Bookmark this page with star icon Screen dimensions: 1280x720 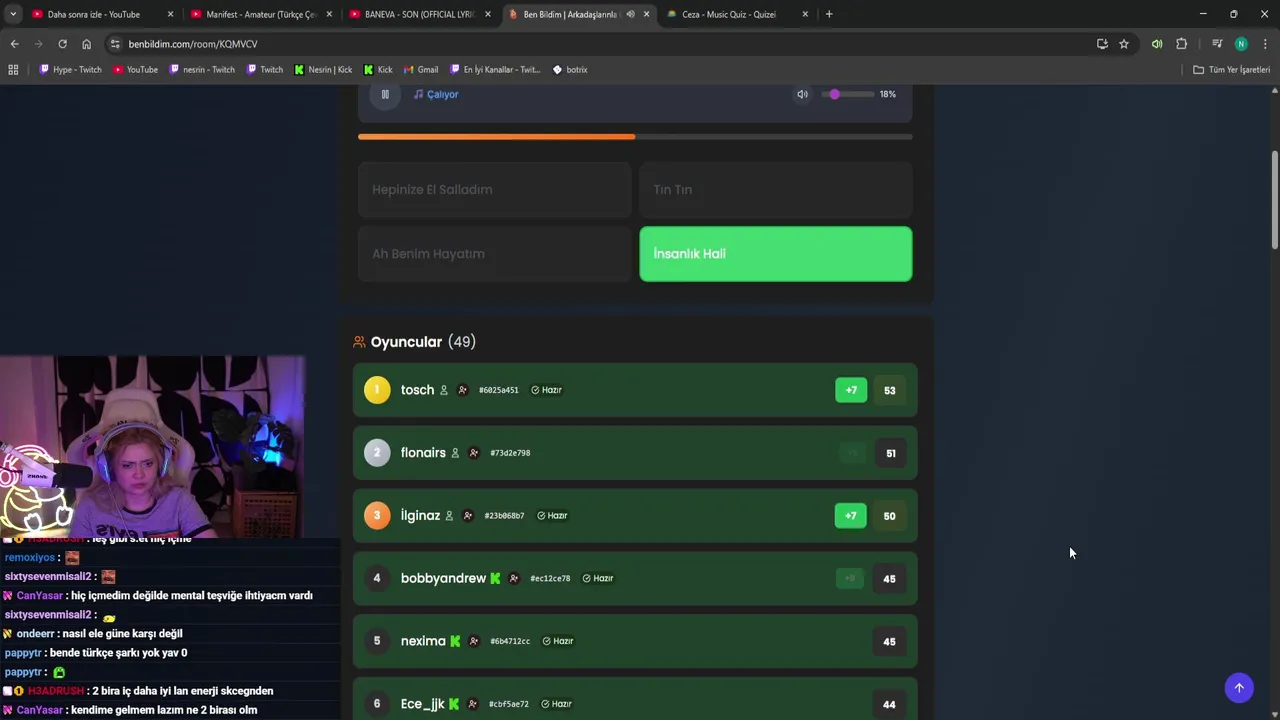(1124, 44)
